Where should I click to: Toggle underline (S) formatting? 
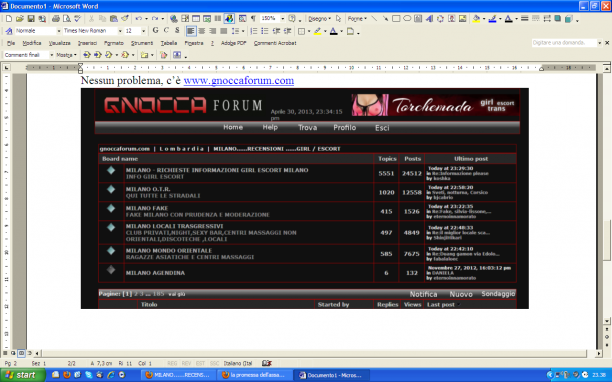pyautogui.click(x=177, y=30)
